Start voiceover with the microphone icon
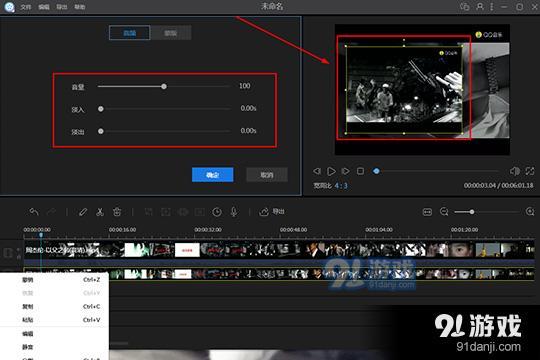 234,212
